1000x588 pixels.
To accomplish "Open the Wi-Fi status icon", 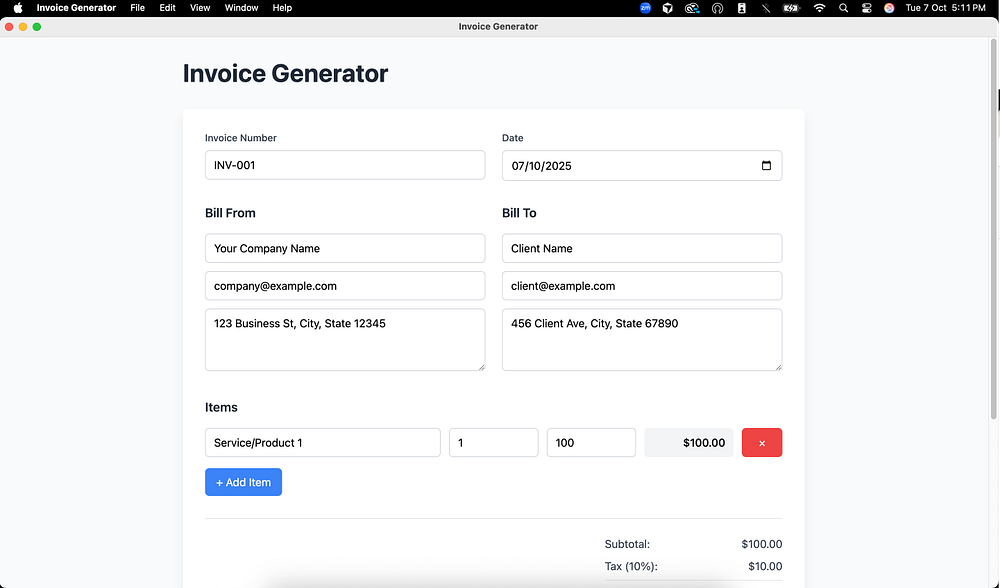I will tap(820, 8).
